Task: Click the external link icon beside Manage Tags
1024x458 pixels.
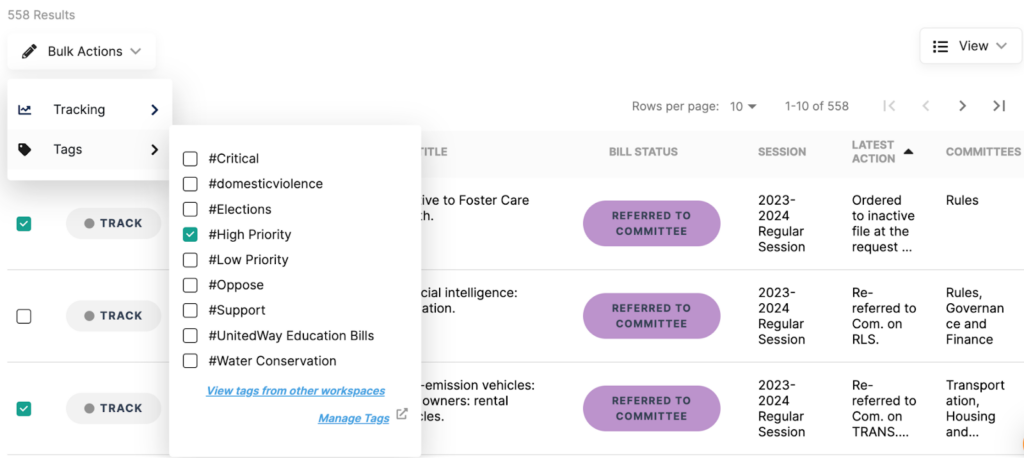Action: [x=402, y=415]
